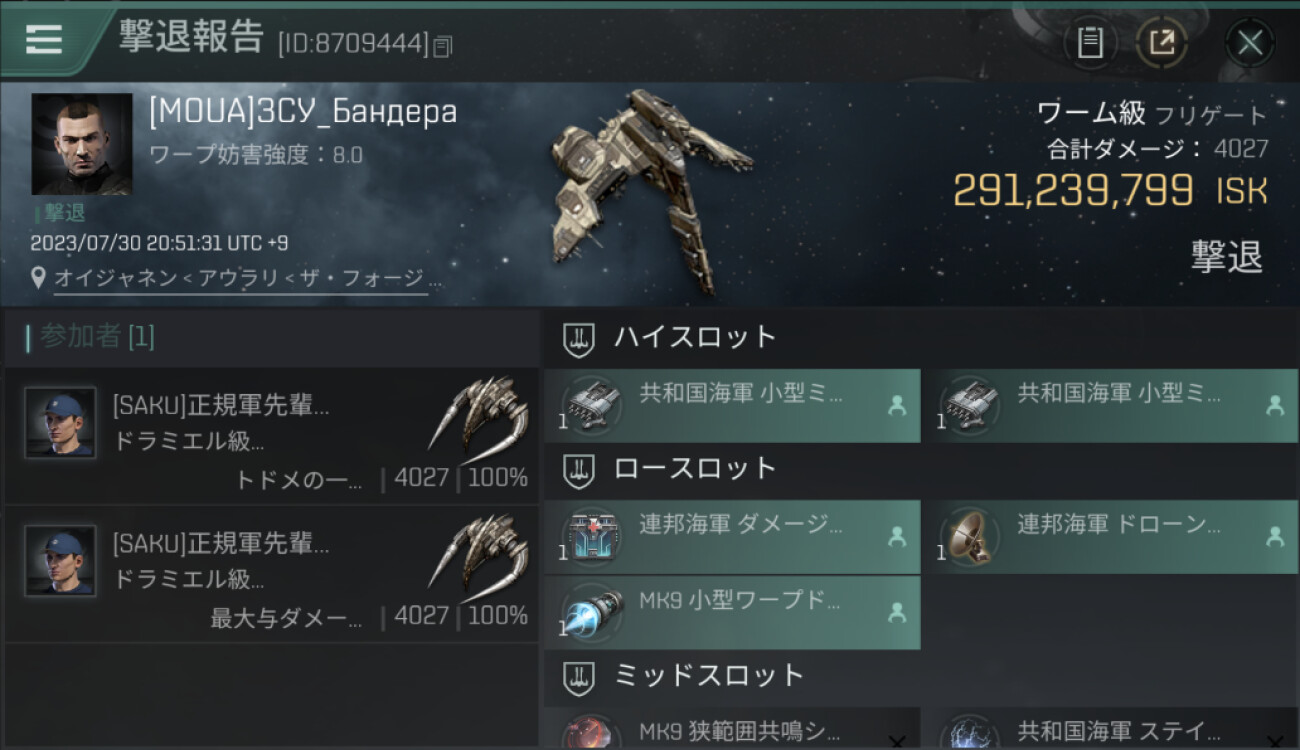Screen dimensions: 1300x750
Task: Select the 連邦海軍 ドローン antenna icon
Action: (x=968, y=537)
